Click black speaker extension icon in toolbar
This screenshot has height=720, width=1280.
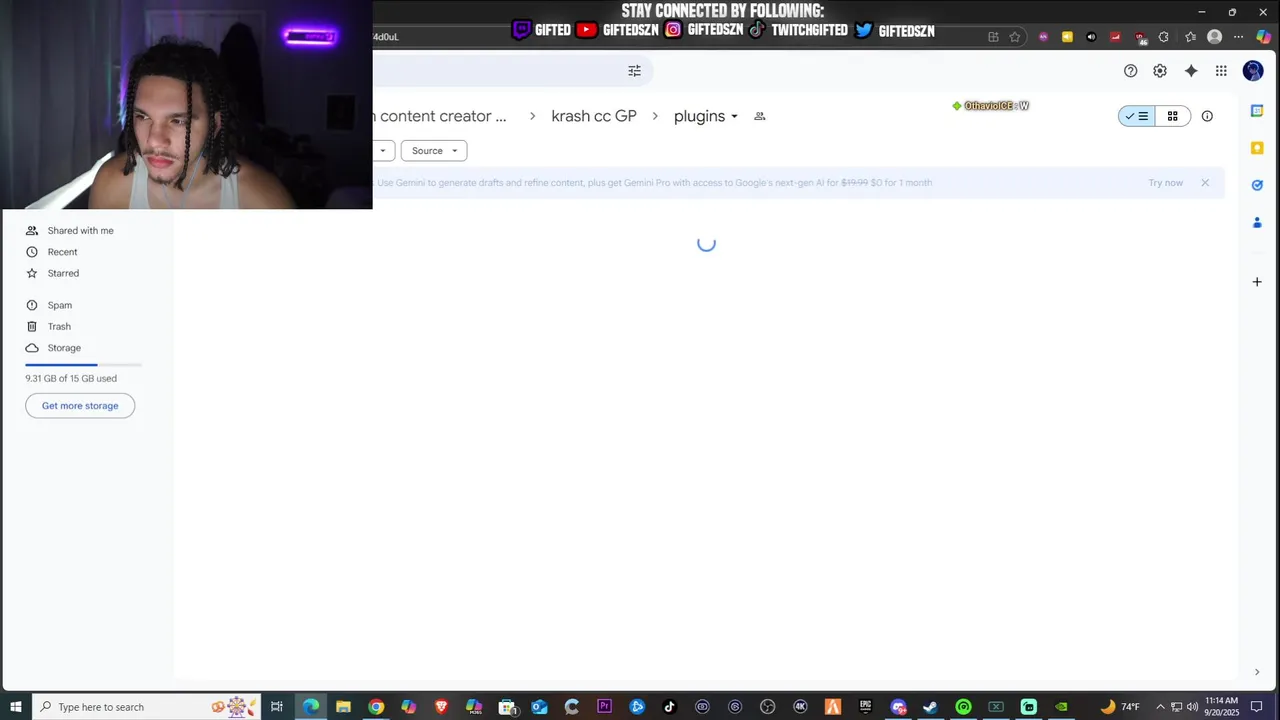(1091, 37)
